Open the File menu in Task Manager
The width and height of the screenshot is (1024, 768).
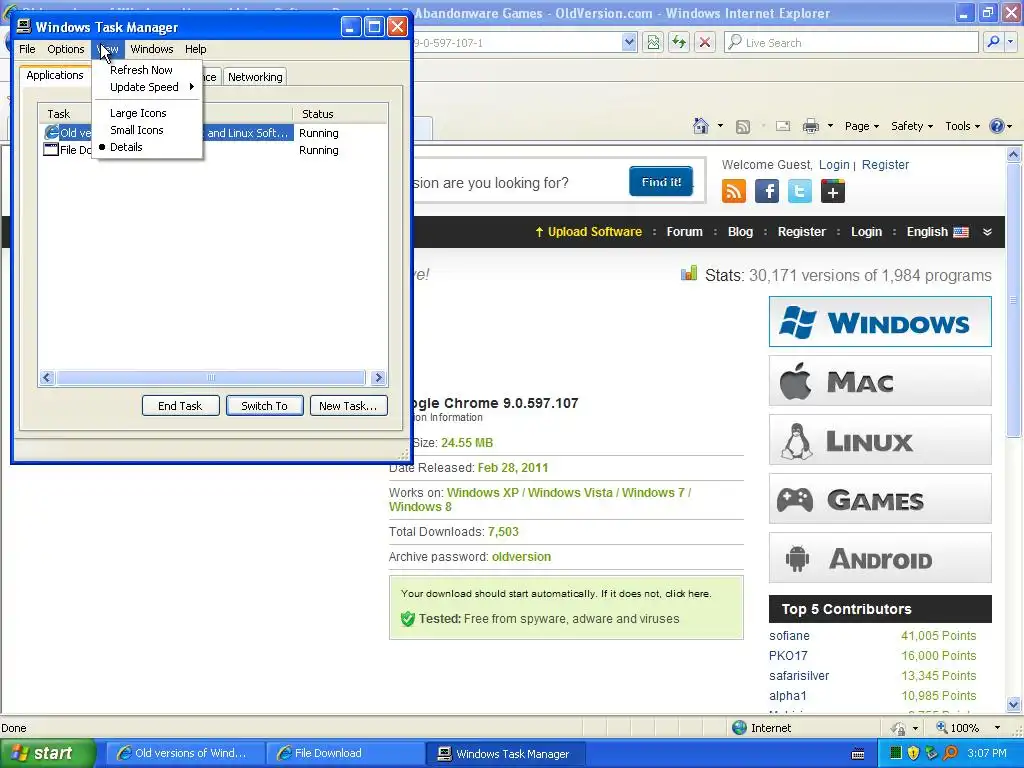pyautogui.click(x=27, y=49)
